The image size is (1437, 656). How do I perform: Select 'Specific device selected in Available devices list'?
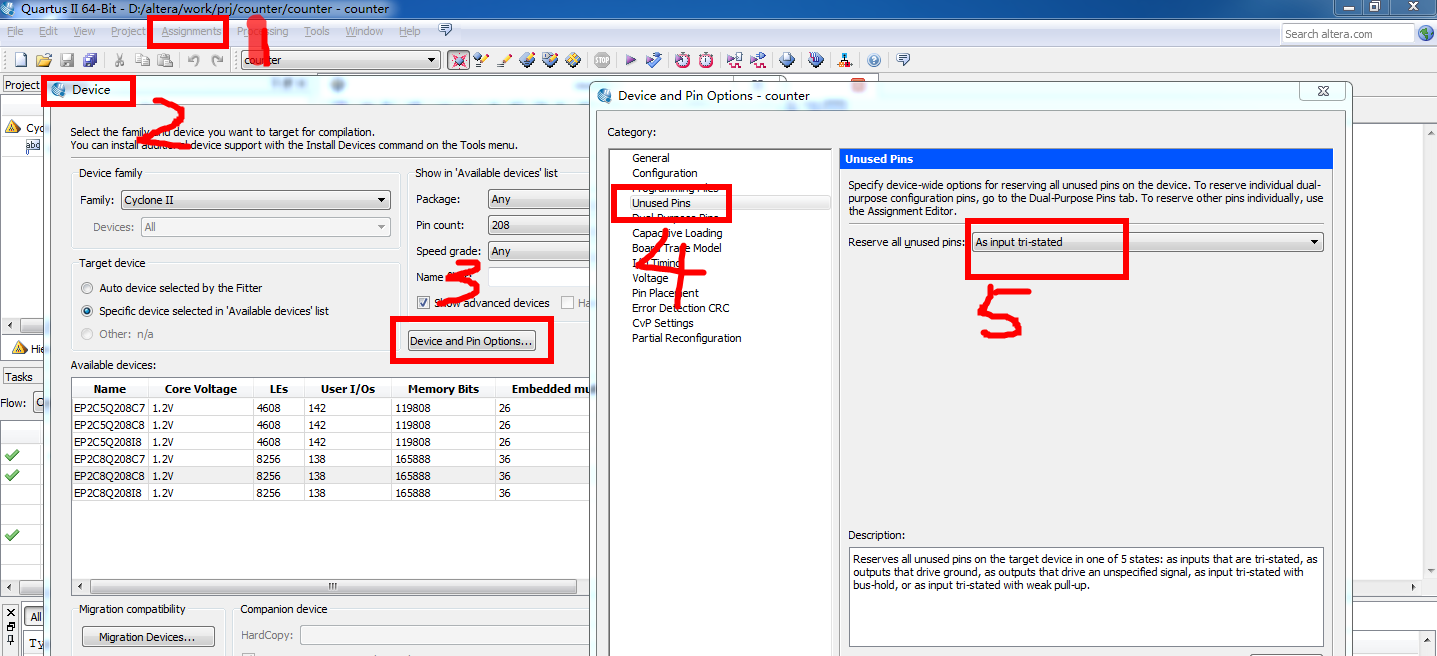click(x=88, y=311)
